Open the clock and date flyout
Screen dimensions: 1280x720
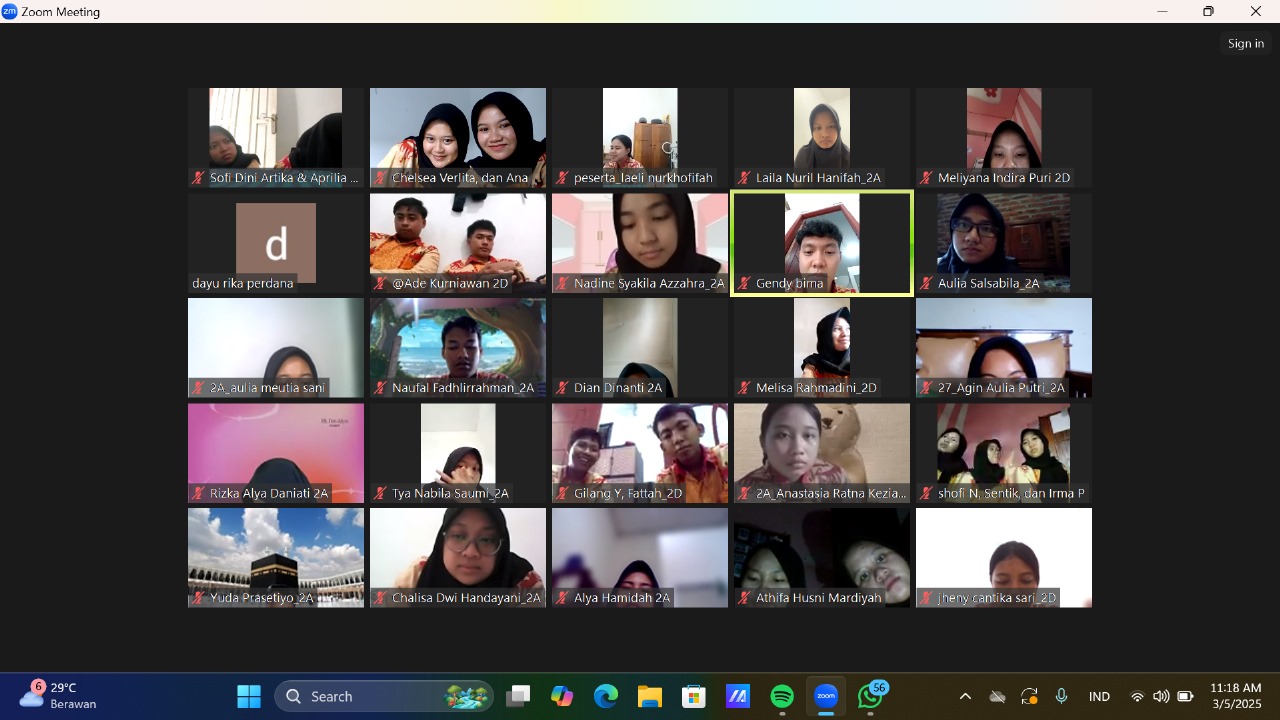point(1236,696)
